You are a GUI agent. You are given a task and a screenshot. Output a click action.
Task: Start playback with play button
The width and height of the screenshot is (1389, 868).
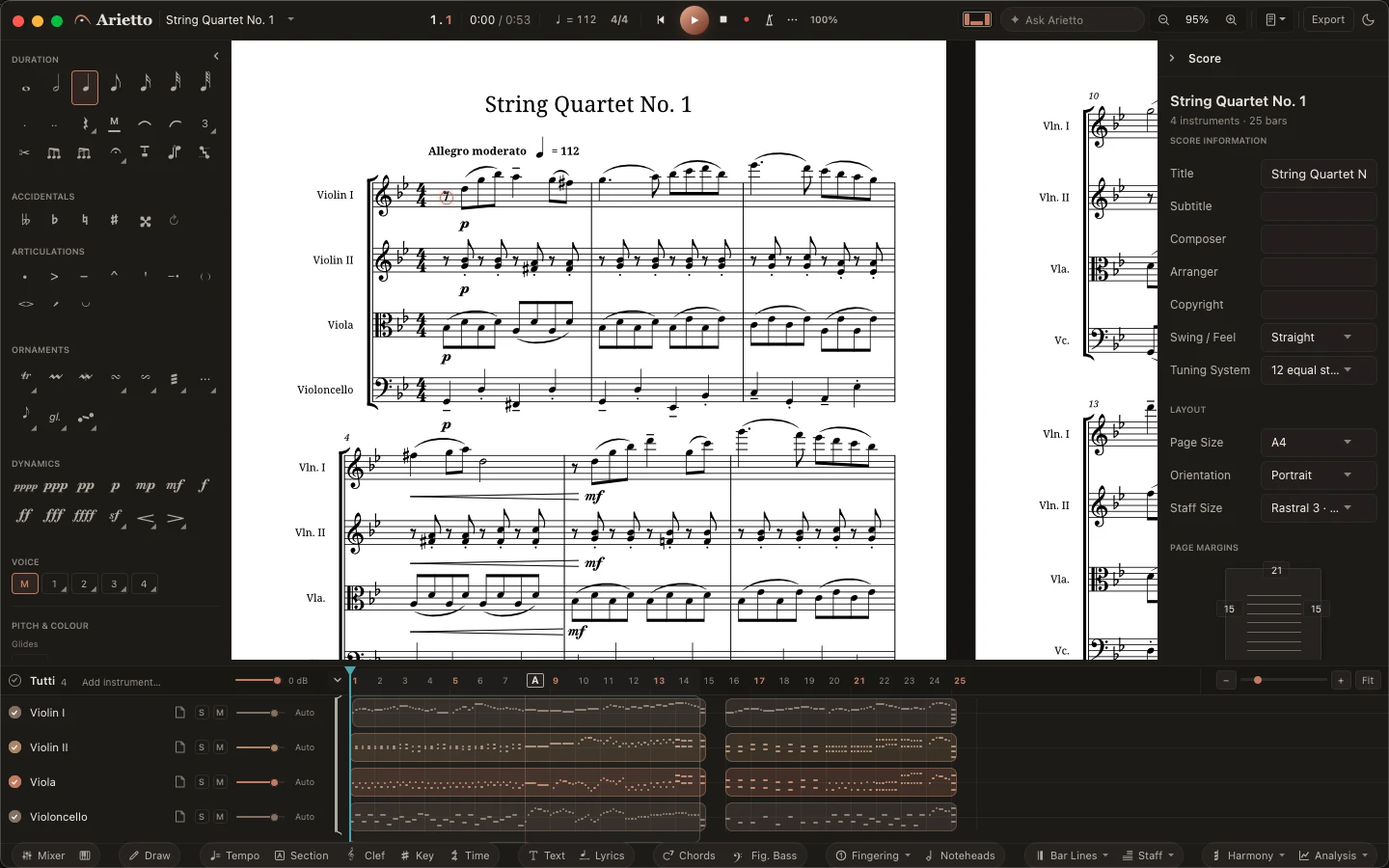click(x=694, y=19)
